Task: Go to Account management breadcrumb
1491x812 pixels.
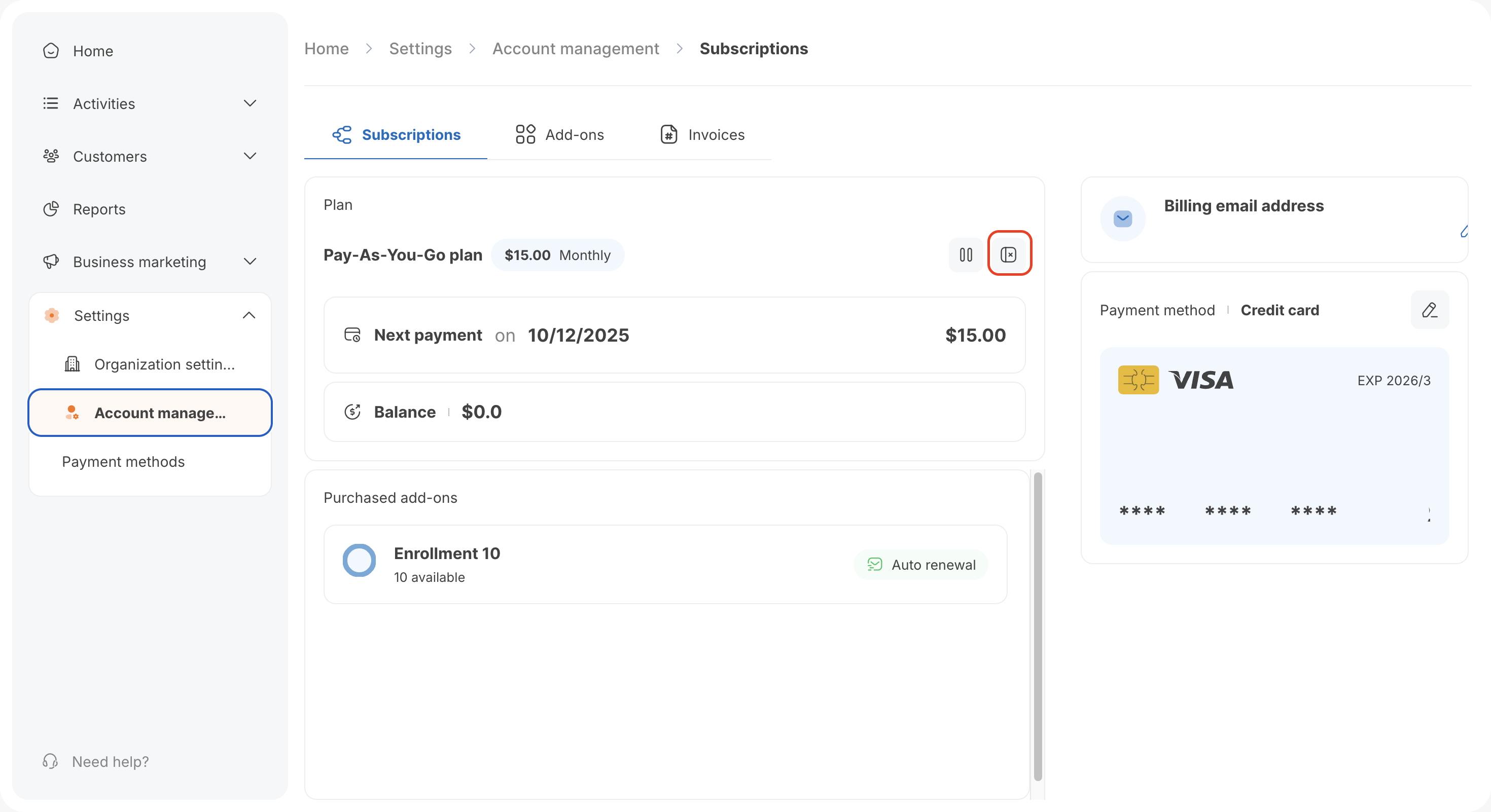Action: point(575,49)
